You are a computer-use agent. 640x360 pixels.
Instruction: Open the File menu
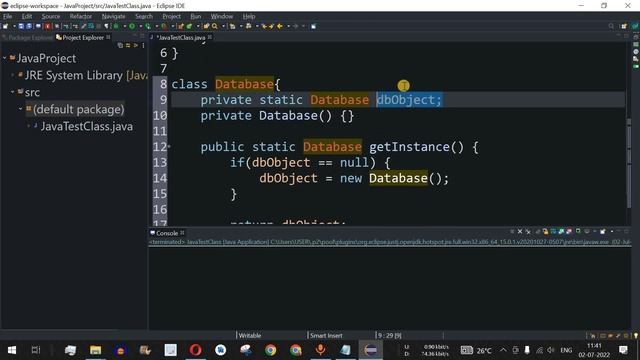(7, 16)
